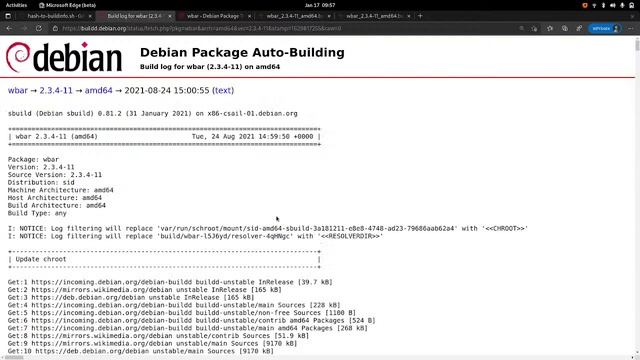Click the sbuild 0.81.2 version line
The height and width of the screenshot is (360, 640).
point(153,113)
